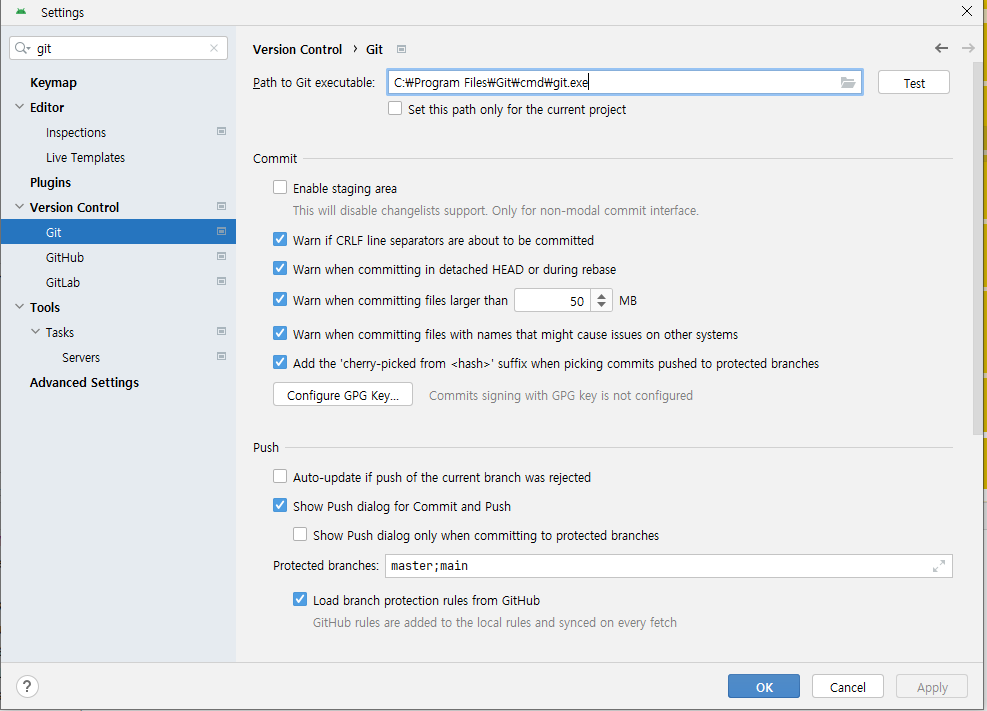Open GitLab settings page
The image size is (987, 711).
63,283
